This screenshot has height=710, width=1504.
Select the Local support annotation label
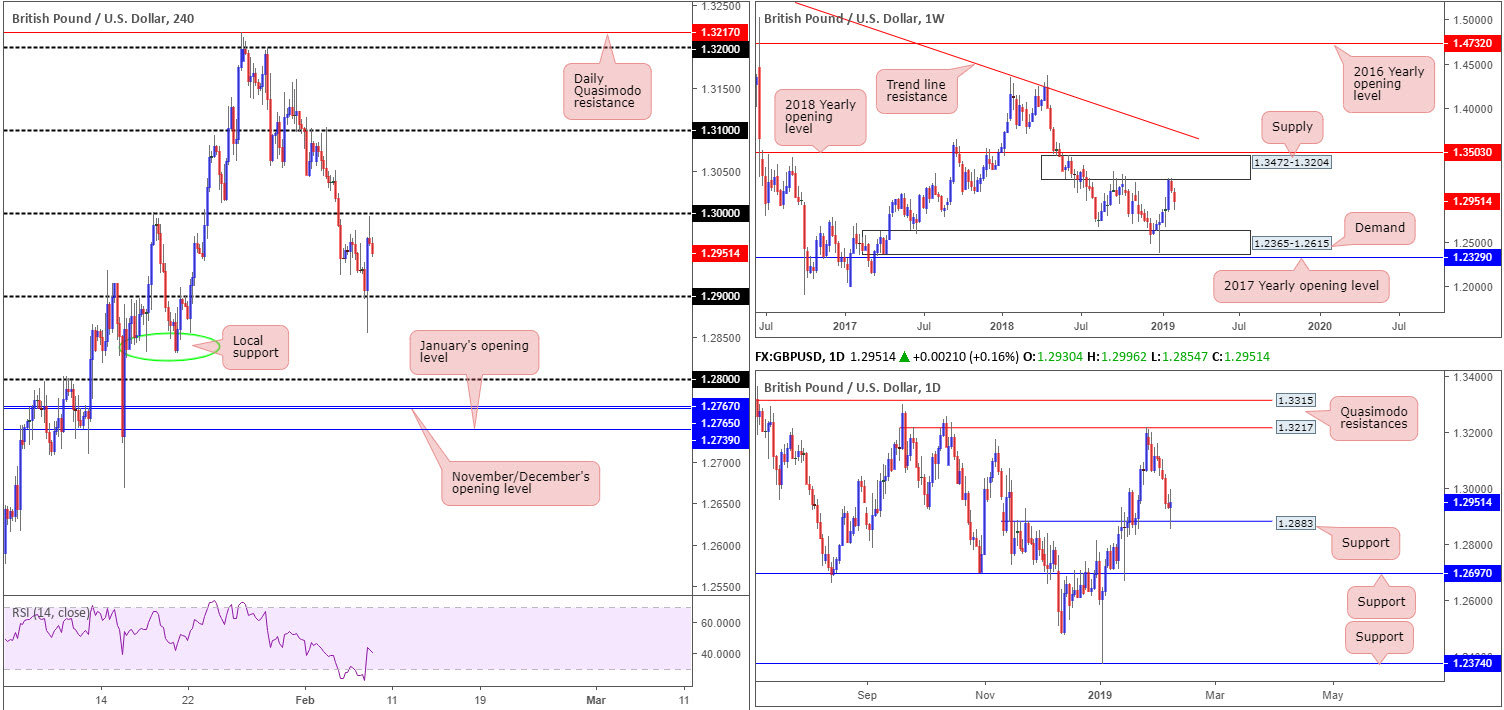(x=255, y=348)
